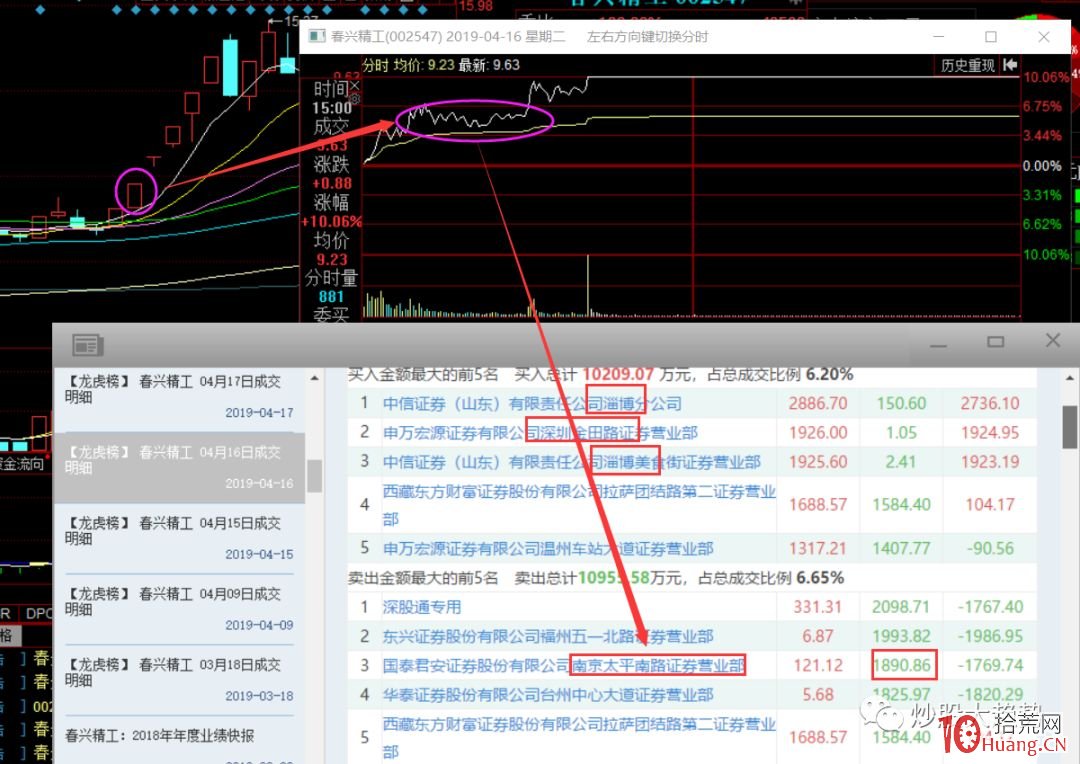Click the news list scrollbar thumb
Screen dimensions: 1080x764
click(314, 476)
